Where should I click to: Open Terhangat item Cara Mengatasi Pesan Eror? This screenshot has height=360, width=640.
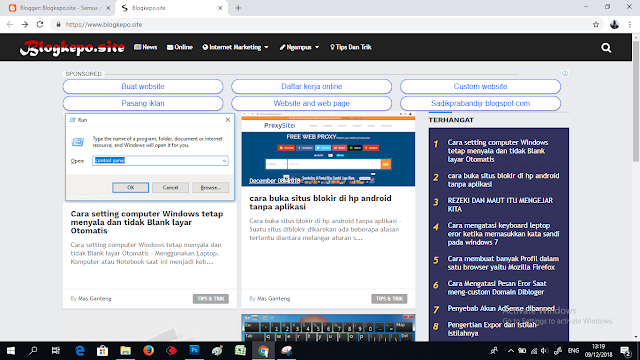point(497,288)
